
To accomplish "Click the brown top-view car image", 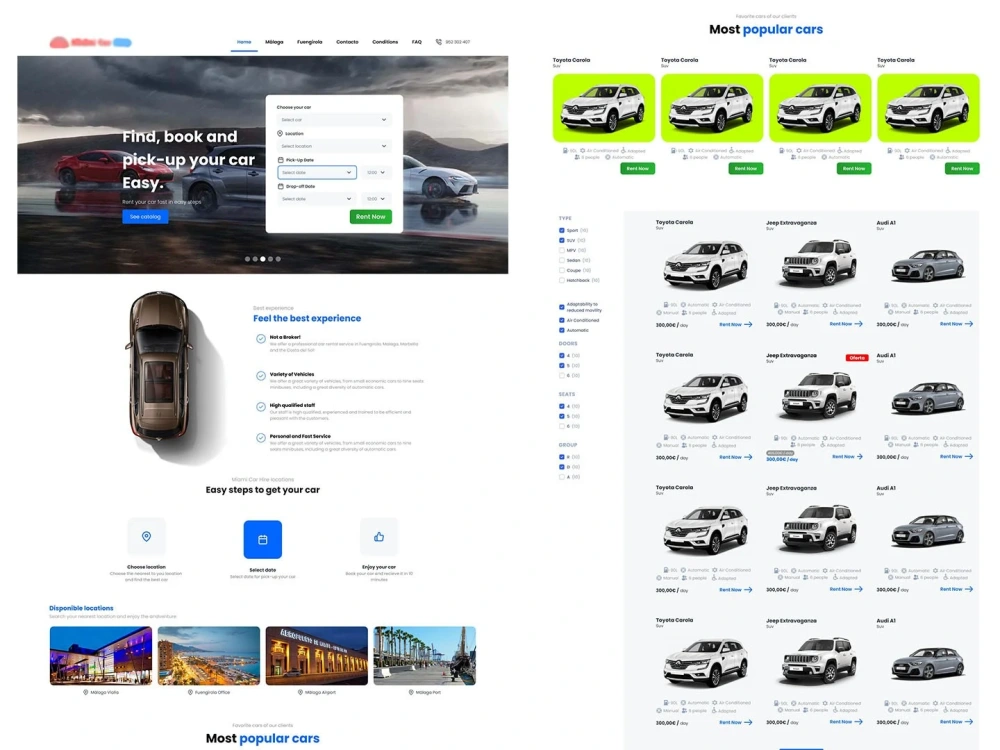I will (161, 367).
